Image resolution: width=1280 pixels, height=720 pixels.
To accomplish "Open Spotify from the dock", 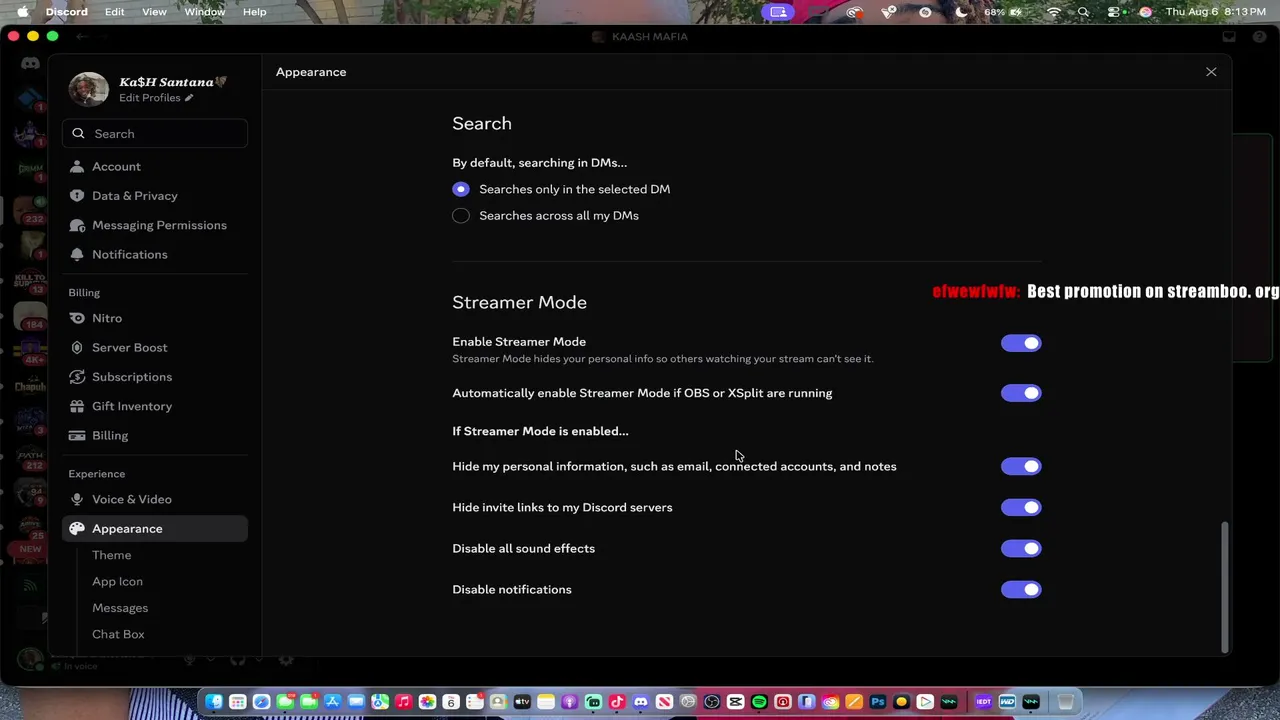I will point(759,702).
